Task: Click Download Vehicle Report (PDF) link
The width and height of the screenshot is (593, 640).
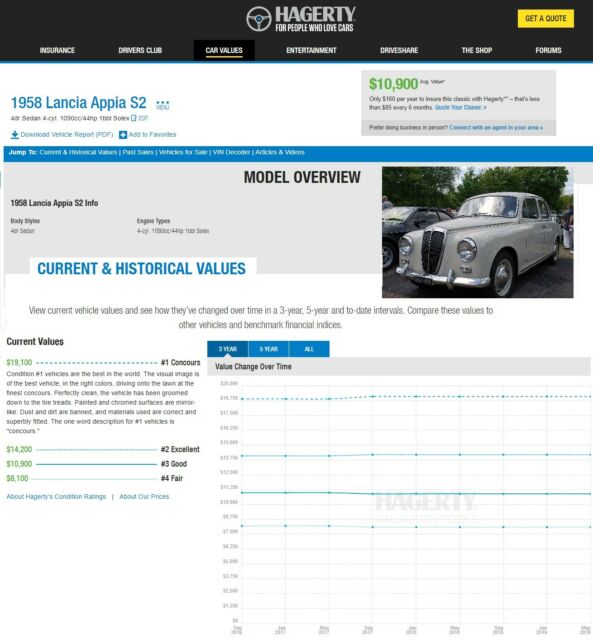Action: coord(67,135)
